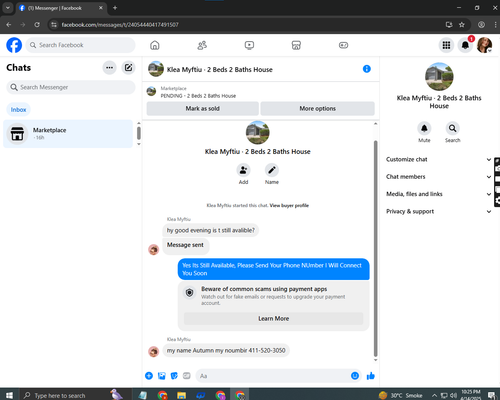
Task: Reload the page in Chrome
Action: (37, 25)
